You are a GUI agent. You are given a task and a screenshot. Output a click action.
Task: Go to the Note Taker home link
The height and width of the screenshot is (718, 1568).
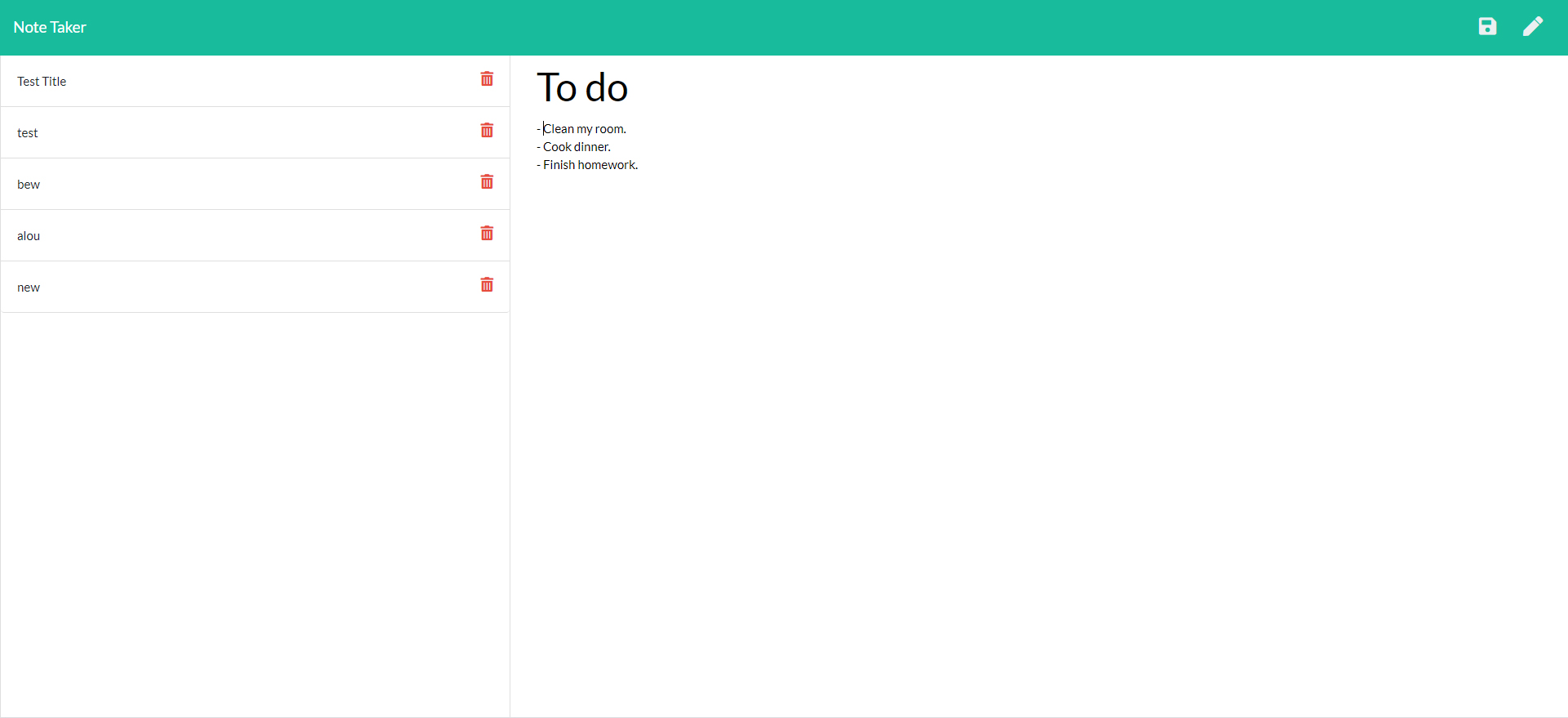(x=50, y=27)
